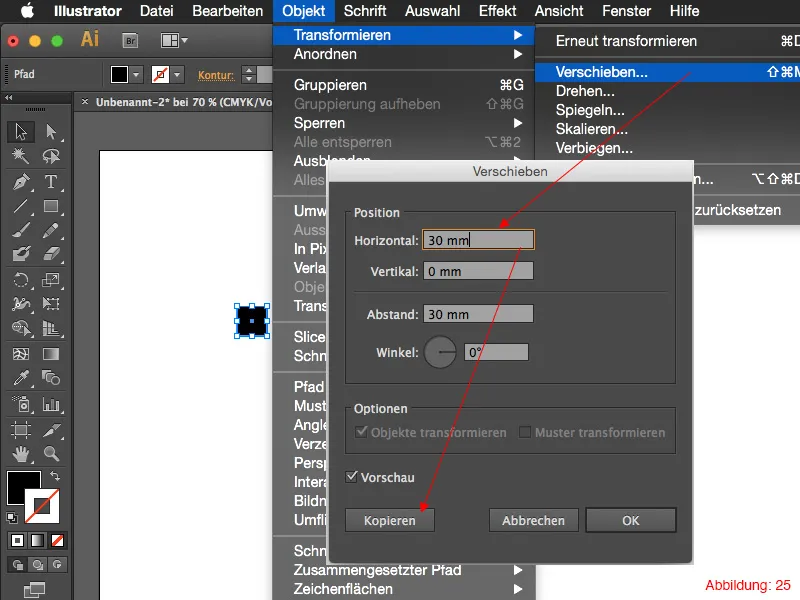Open the fill color dropdown arrow
The height and width of the screenshot is (600, 800).
pos(136,74)
